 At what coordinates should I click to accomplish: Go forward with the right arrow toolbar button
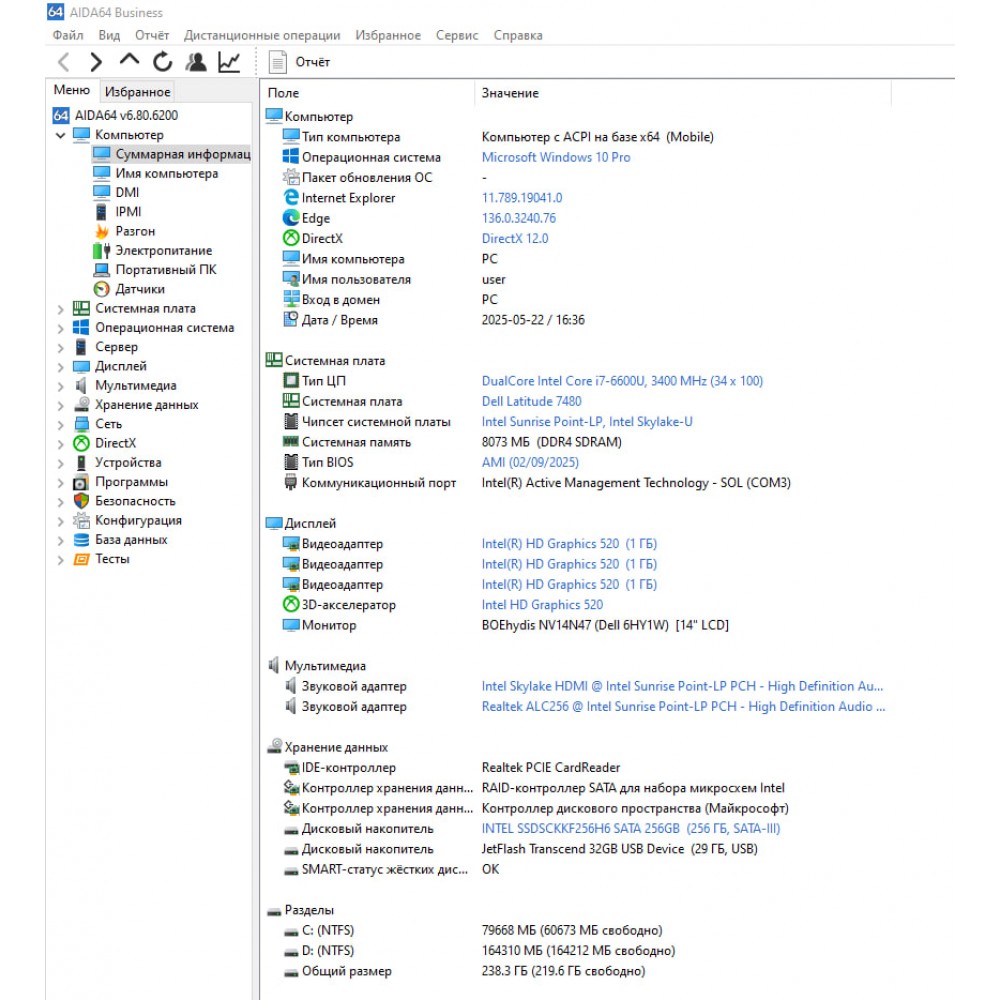pyautogui.click(x=96, y=62)
